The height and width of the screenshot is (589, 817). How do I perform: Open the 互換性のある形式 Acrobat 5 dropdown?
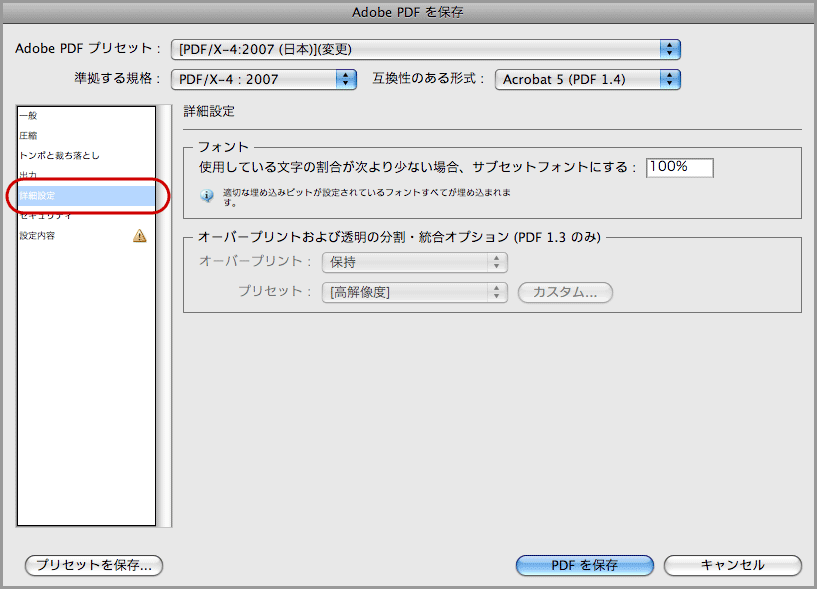click(x=588, y=79)
